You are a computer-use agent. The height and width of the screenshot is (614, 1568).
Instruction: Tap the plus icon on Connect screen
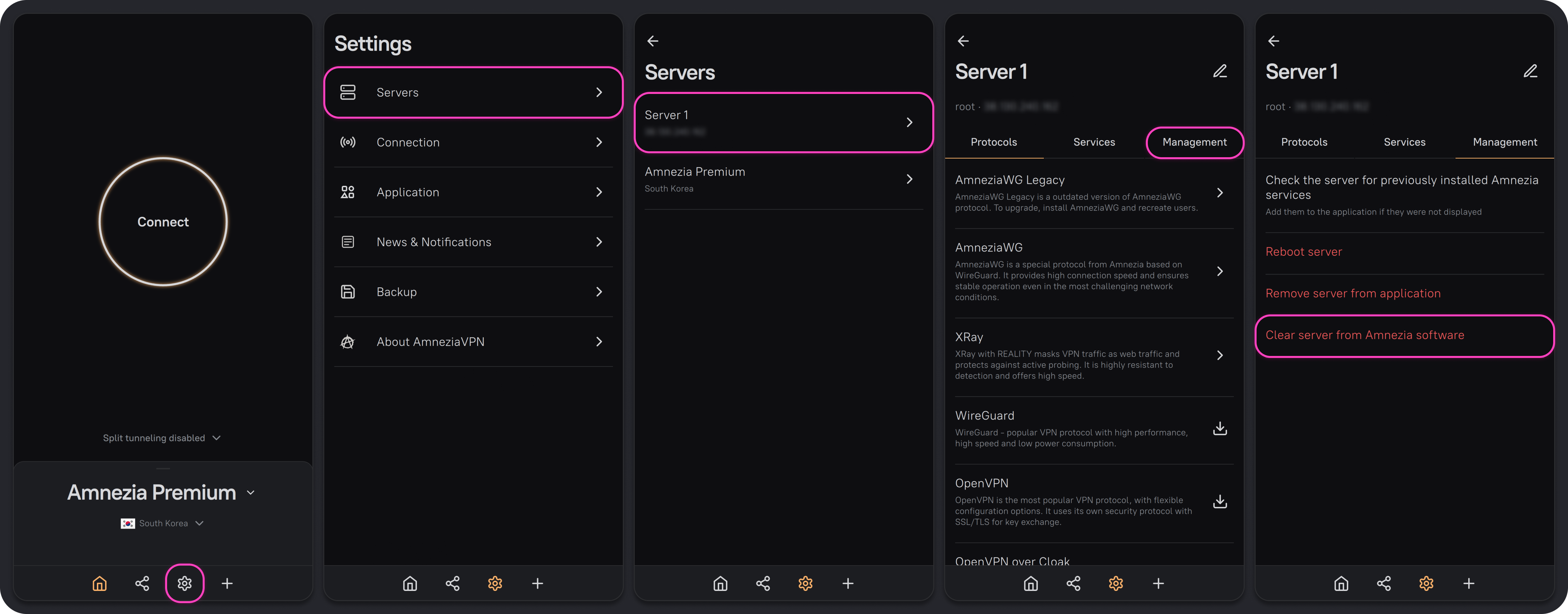coord(227,583)
